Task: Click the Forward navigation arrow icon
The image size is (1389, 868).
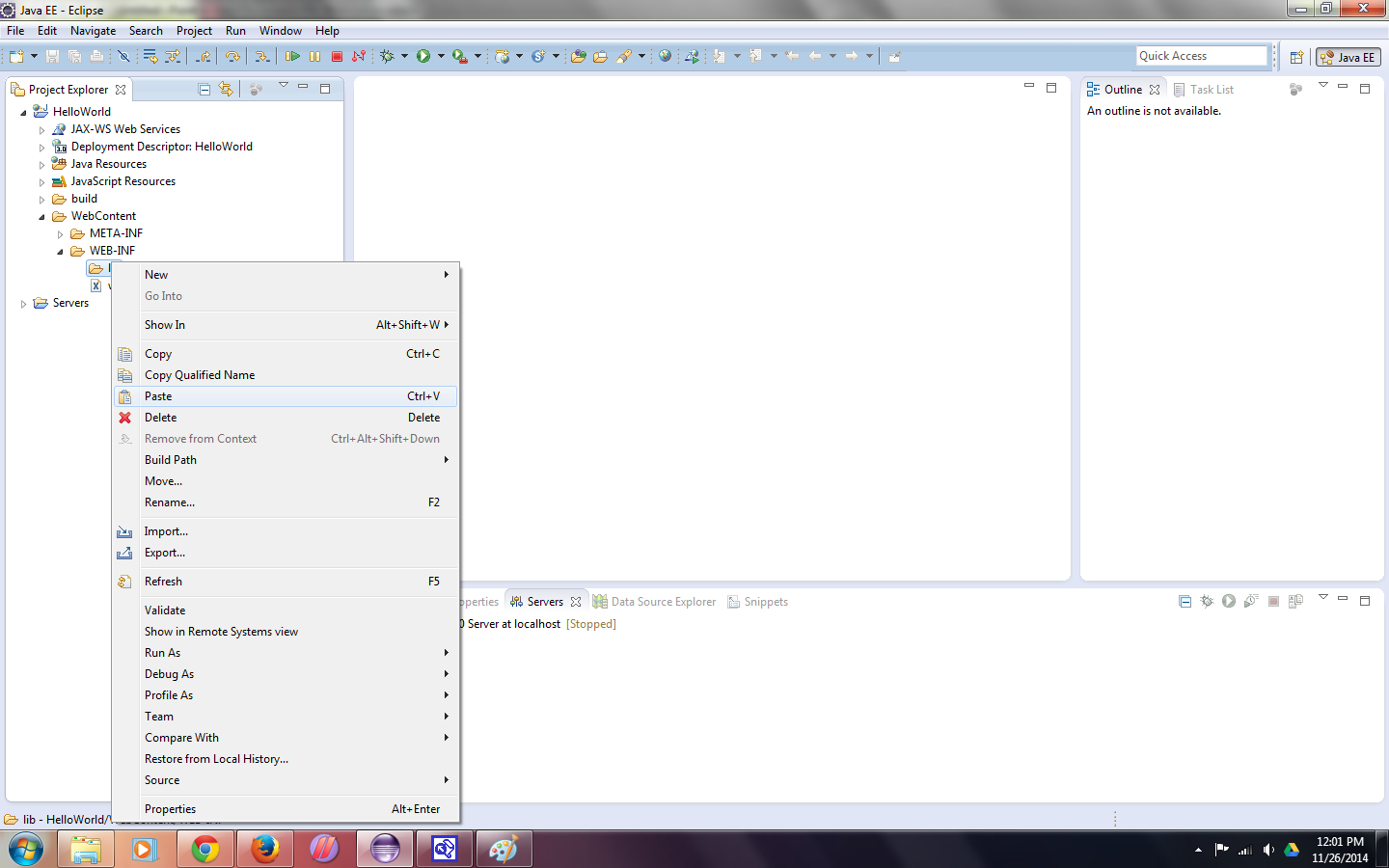Action: click(852, 56)
